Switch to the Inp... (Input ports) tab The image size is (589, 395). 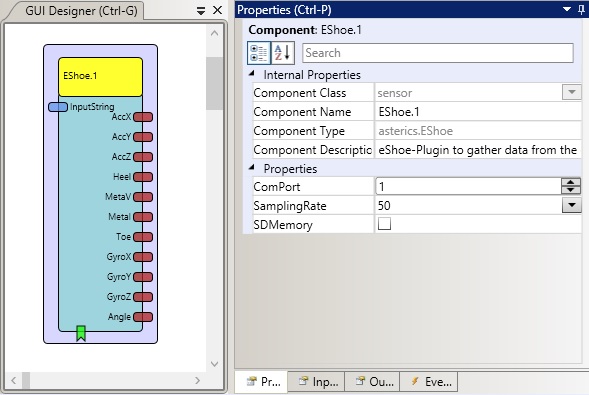317,382
